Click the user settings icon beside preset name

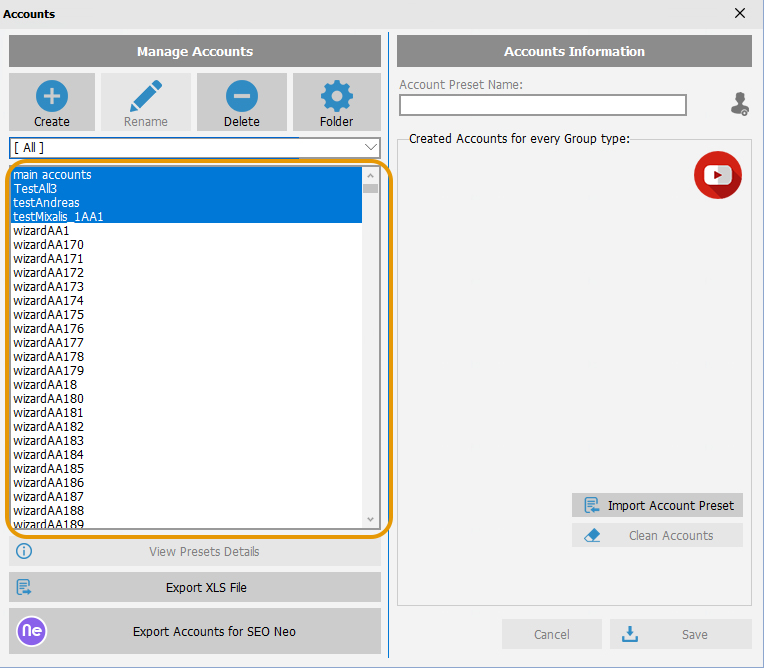pyautogui.click(x=739, y=104)
